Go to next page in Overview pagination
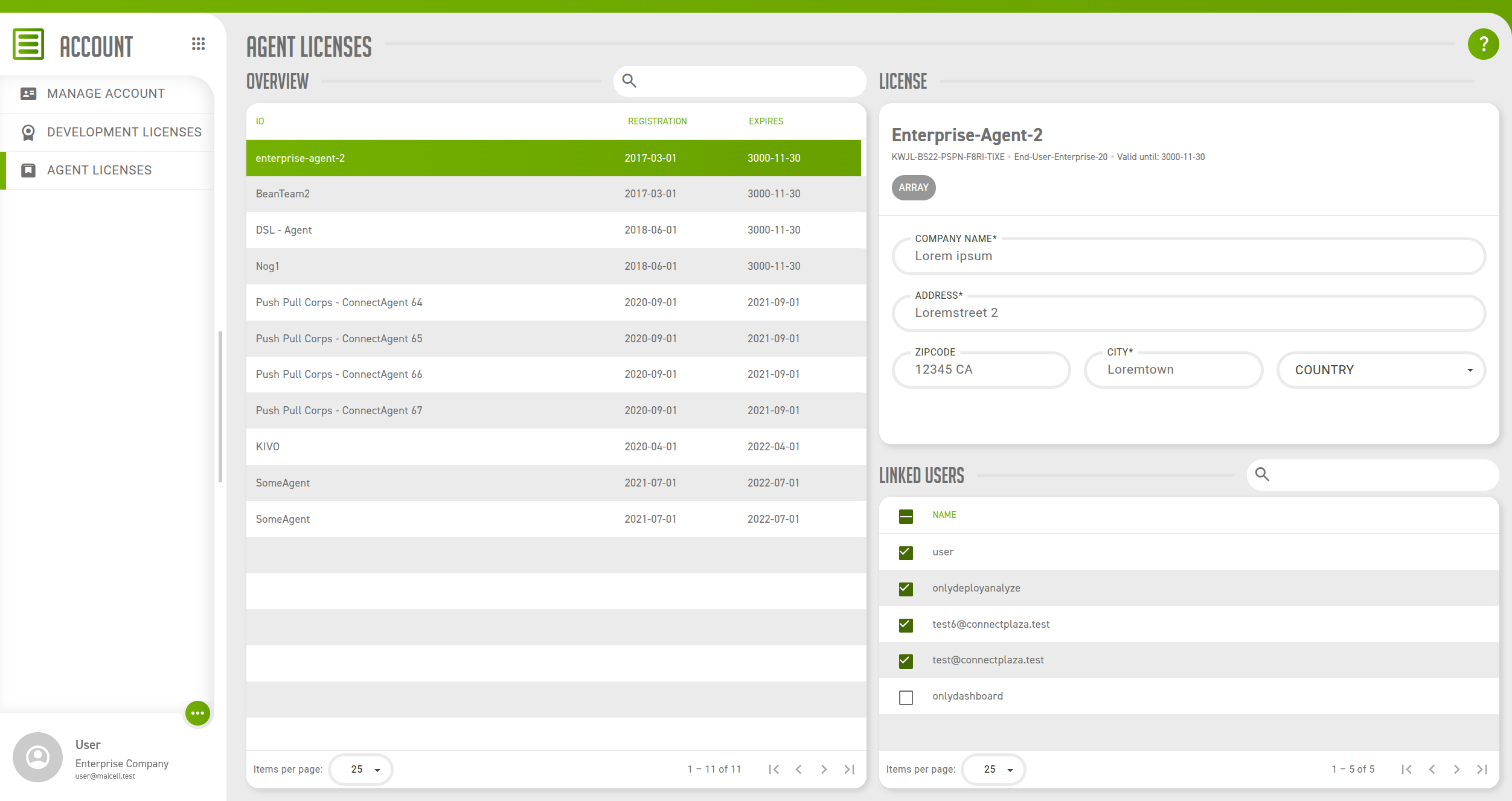 pos(824,769)
